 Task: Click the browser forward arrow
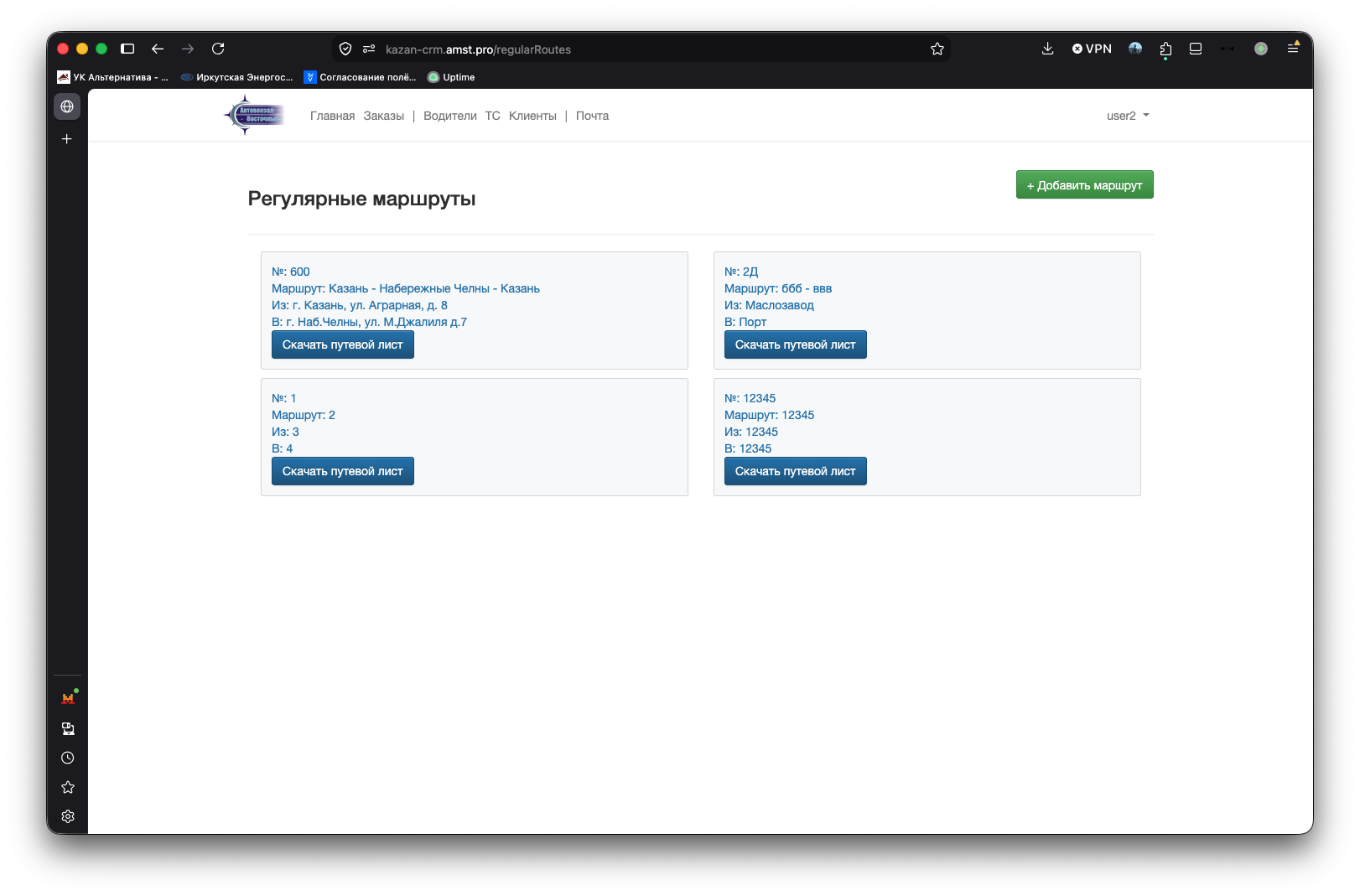[x=188, y=49]
